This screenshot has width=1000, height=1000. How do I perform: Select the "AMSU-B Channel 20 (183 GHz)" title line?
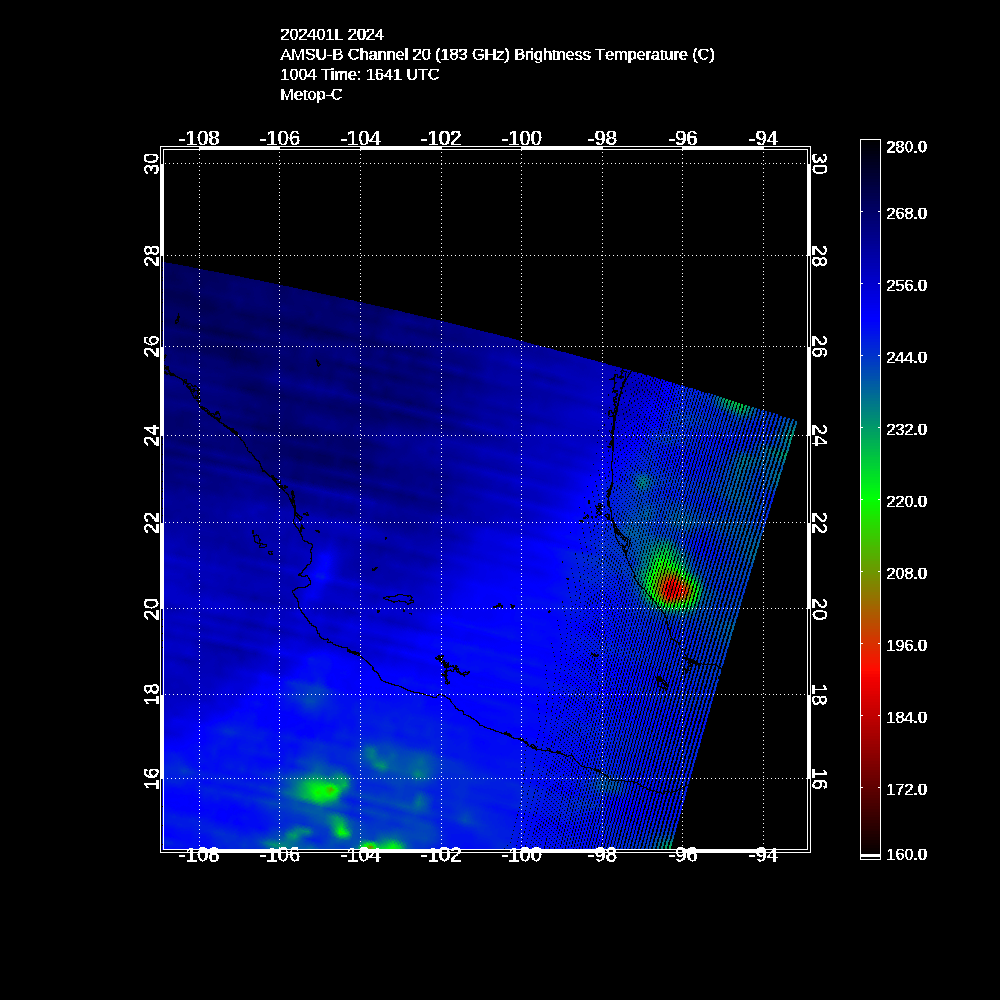497,54
